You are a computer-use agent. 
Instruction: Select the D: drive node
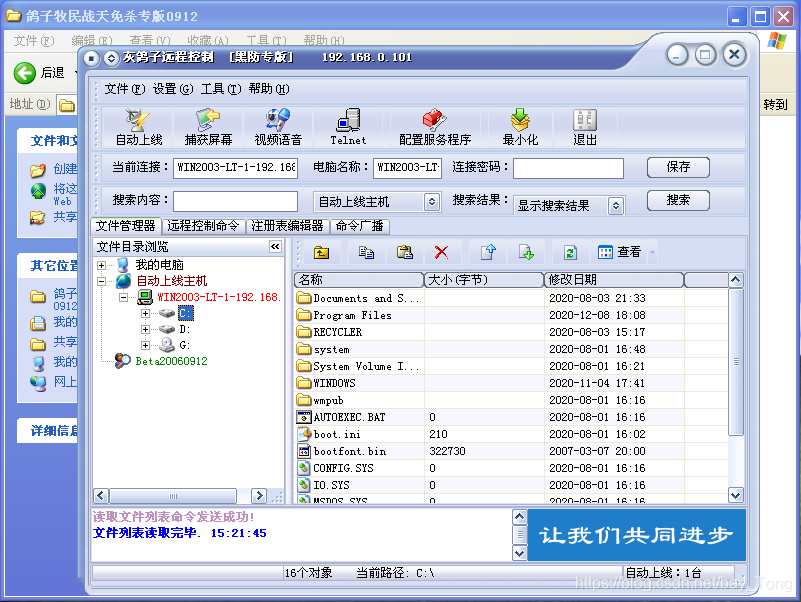tap(184, 329)
